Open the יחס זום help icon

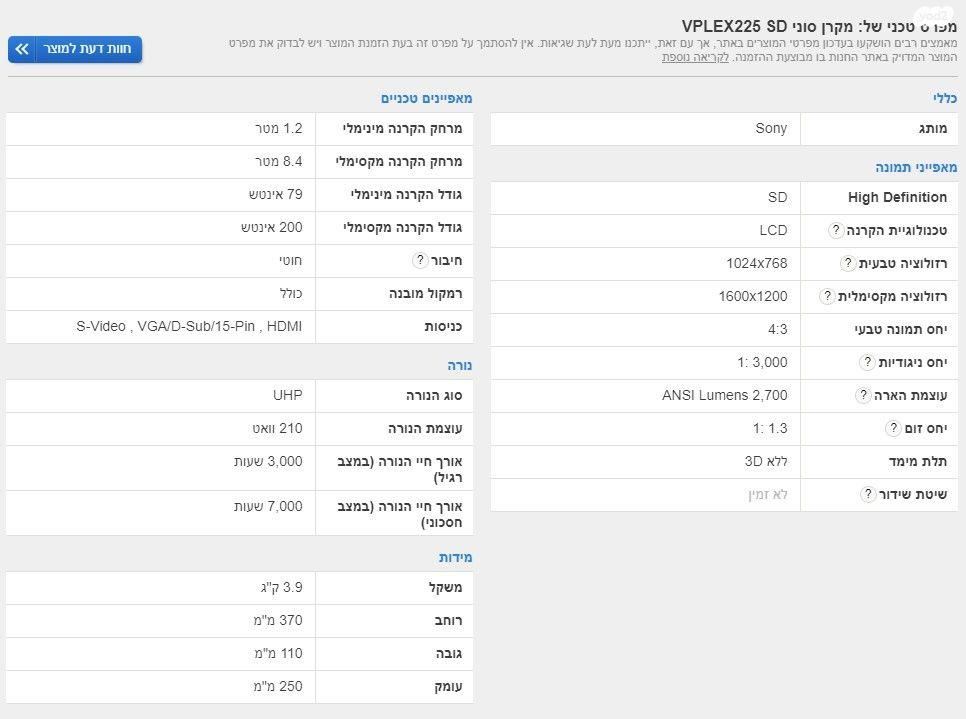click(x=893, y=429)
